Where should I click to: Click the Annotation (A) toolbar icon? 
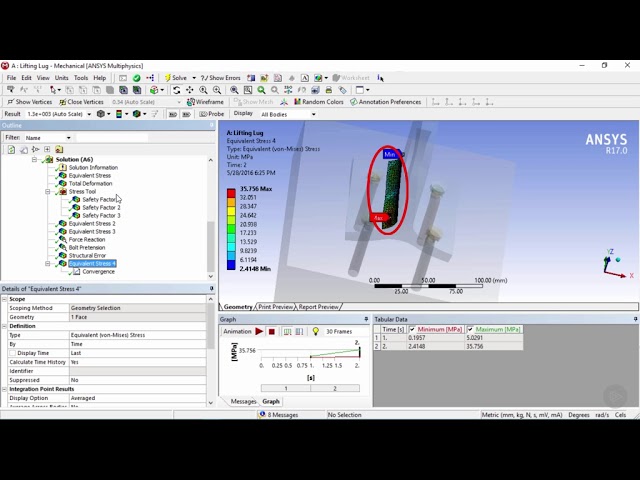pyautogui.click(x=304, y=78)
